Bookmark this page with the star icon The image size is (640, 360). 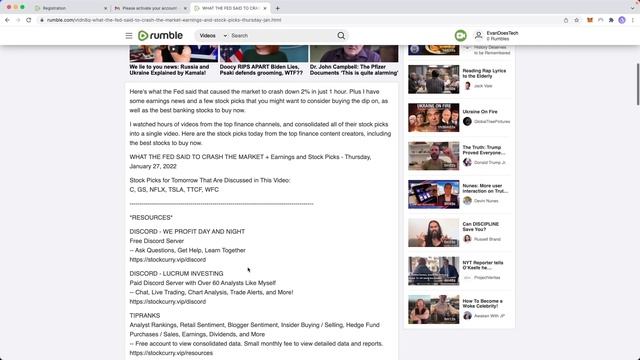coord(576,20)
